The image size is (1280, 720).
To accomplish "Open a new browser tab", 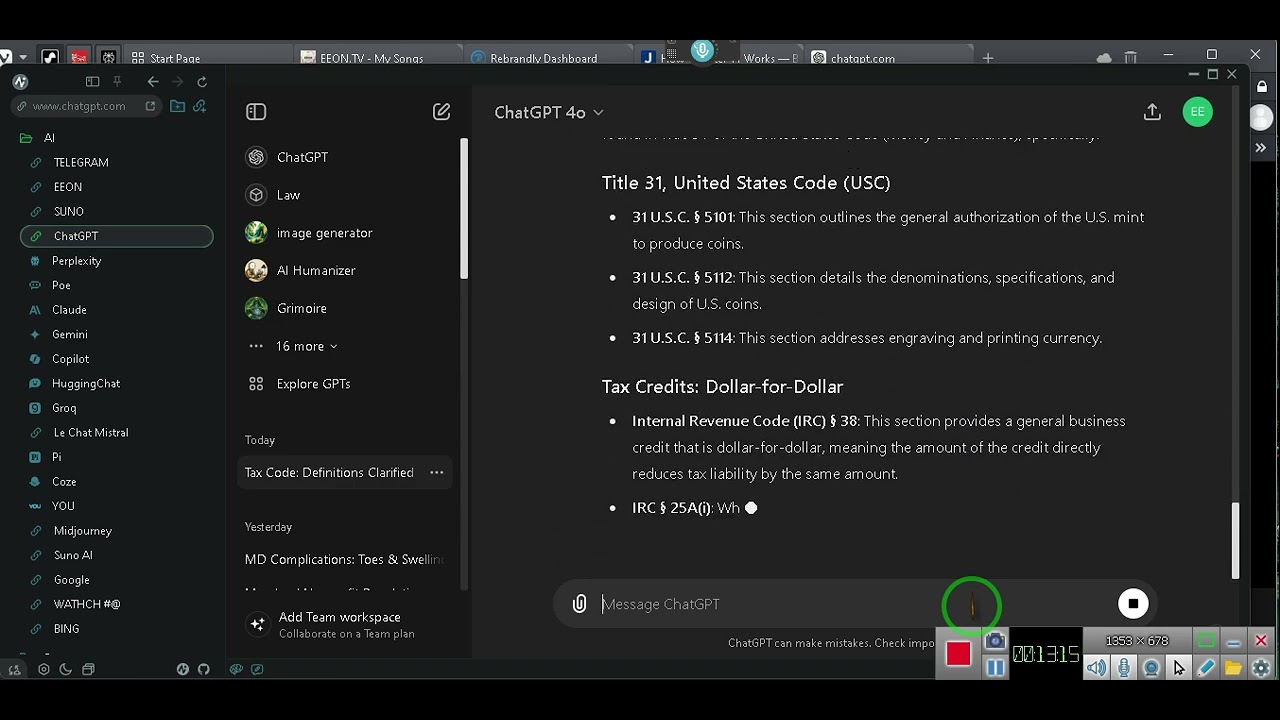I will pos(988,58).
